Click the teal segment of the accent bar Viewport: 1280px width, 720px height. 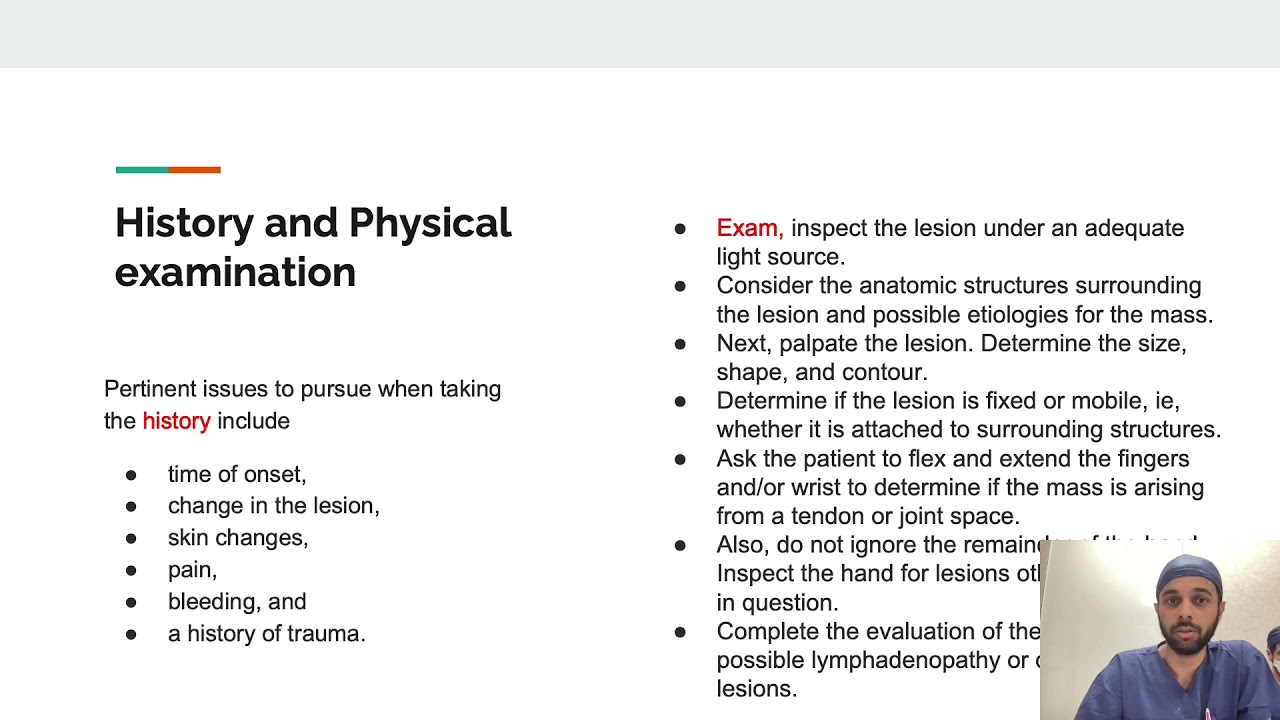(x=142, y=170)
